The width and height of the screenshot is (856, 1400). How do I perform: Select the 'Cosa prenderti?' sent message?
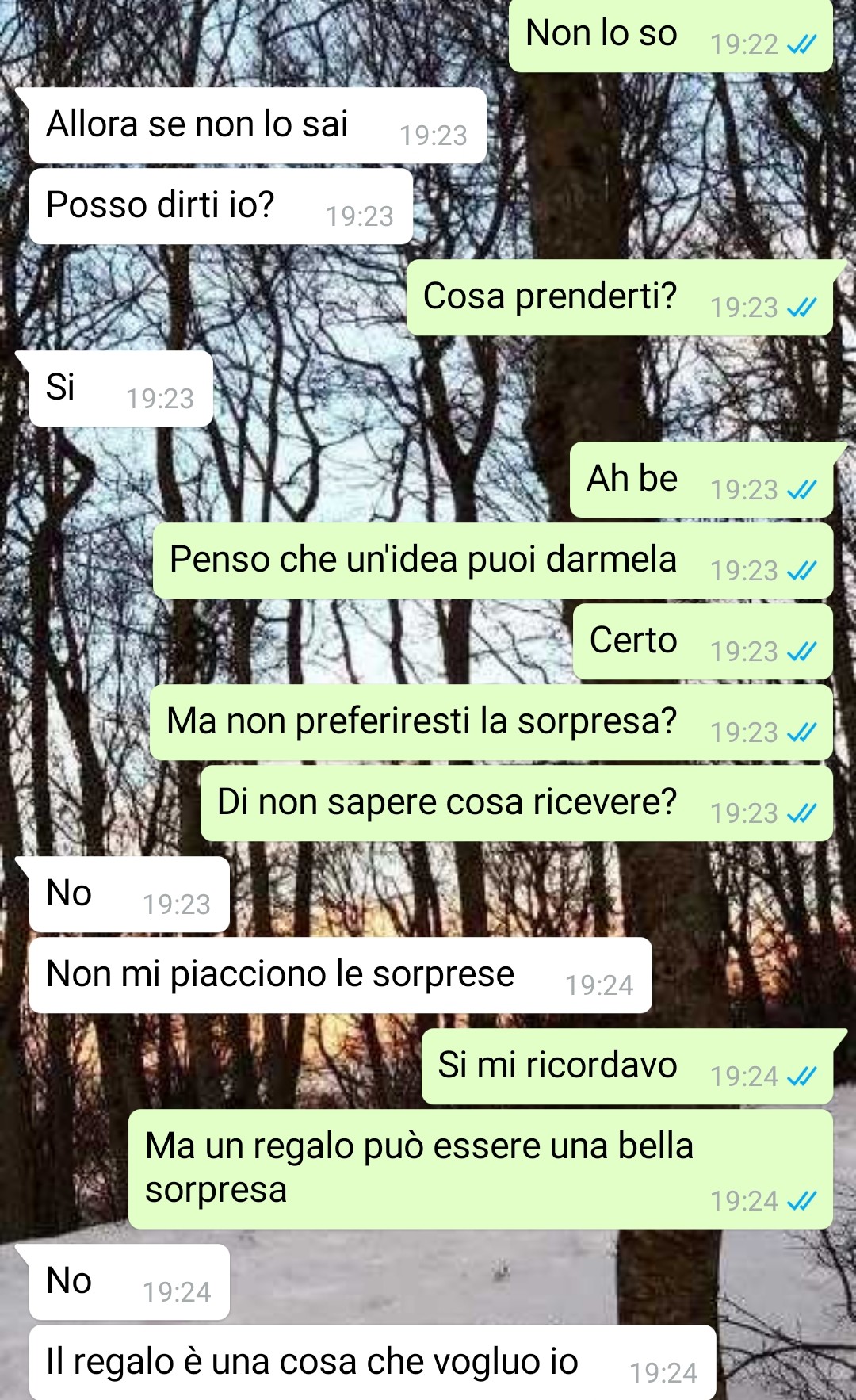coord(620,297)
